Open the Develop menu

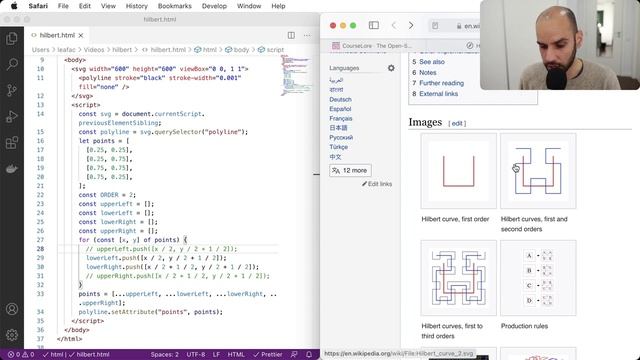click(214, 6)
